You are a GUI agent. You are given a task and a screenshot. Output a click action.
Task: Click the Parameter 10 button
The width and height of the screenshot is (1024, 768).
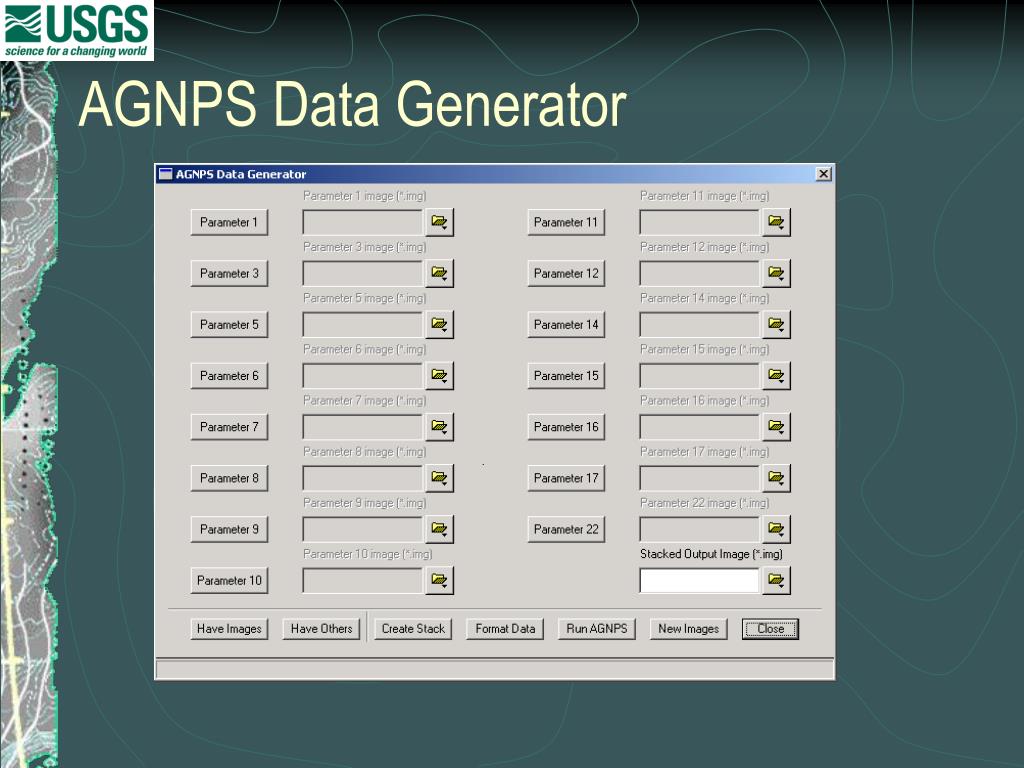[229, 580]
